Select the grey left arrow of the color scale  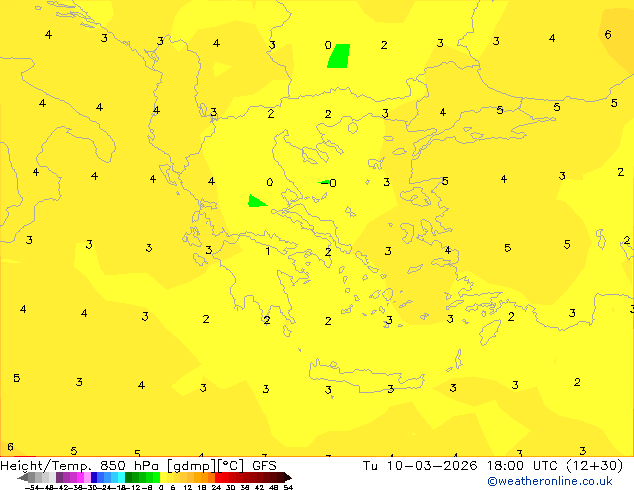[23, 478]
